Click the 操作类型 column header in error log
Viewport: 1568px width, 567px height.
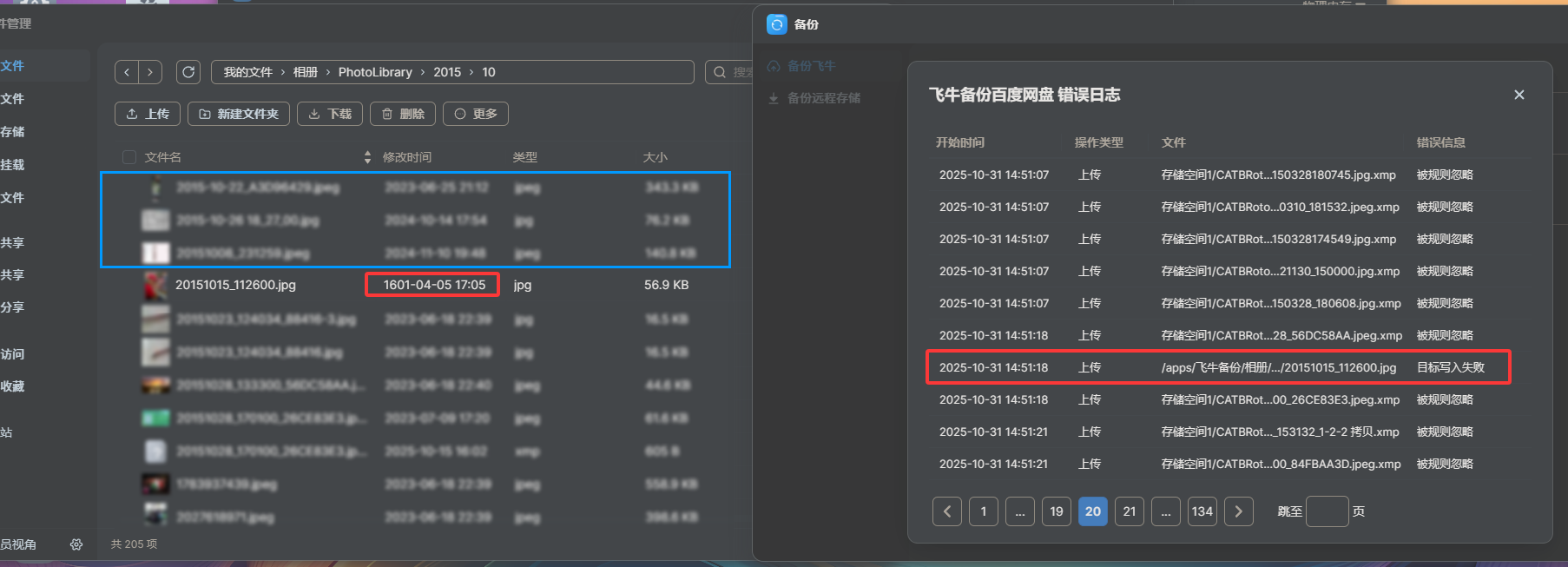(1099, 142)
